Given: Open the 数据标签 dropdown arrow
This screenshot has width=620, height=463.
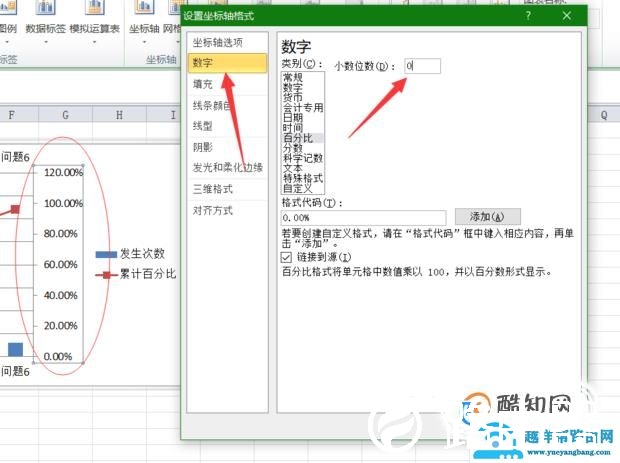Looking at the screenshot, I should [x=45, y=42].
